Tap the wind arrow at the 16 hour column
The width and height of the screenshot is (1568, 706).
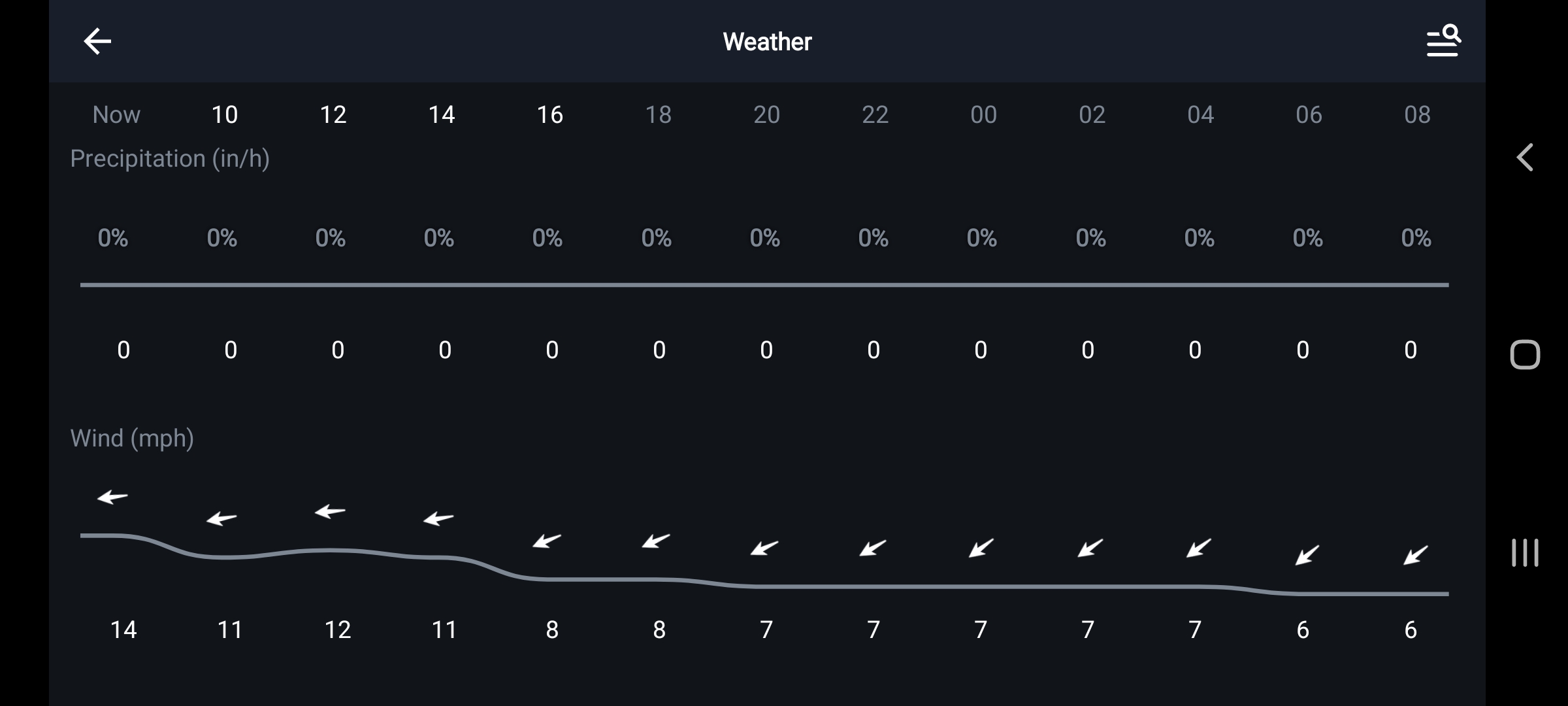547,541
